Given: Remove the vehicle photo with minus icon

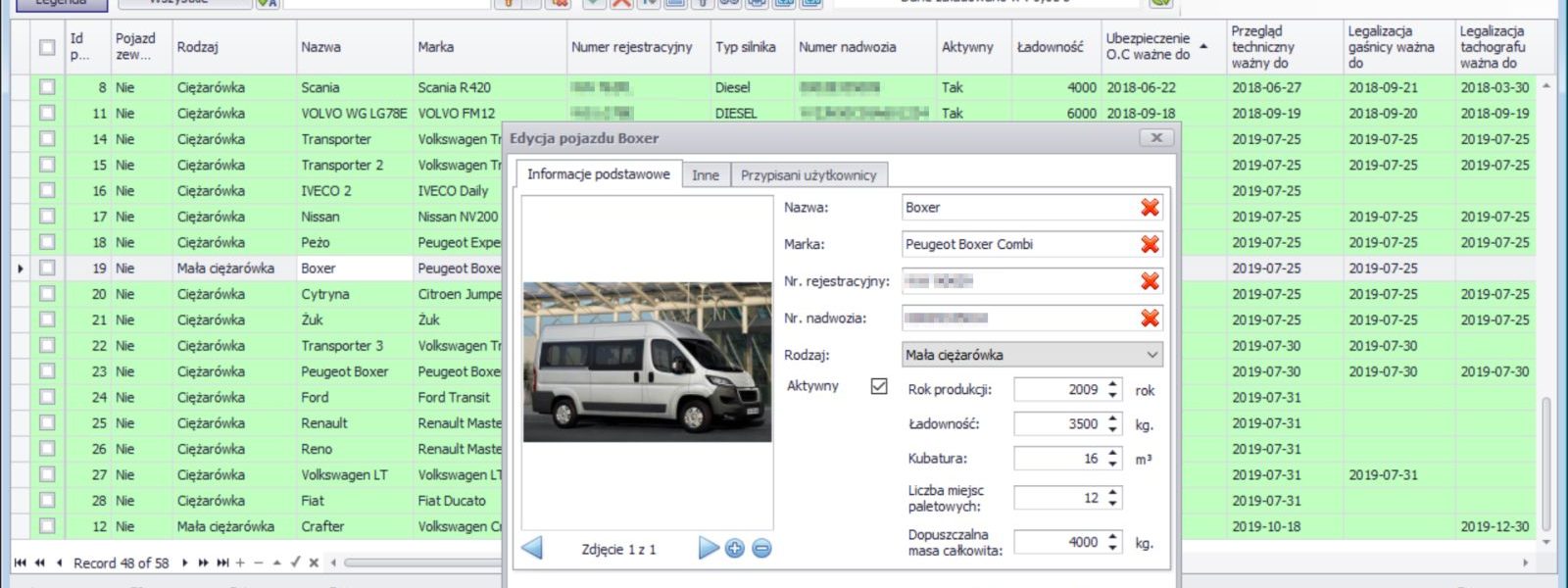Looking at the screenshot, I should point(761,549).
